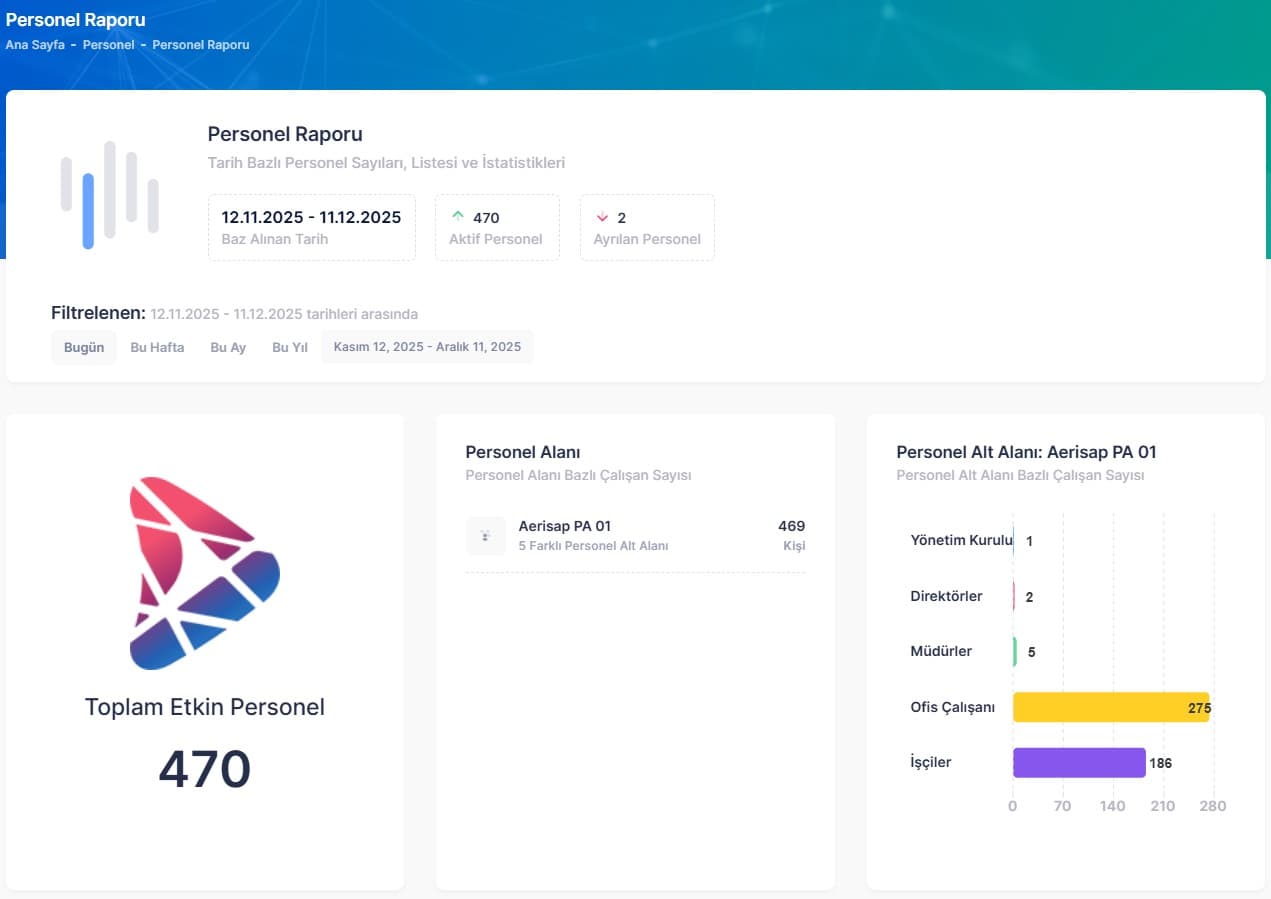Image resolution: width=1271 pixels, height=899 pixels.
Task: Click the 470 total personnel count
Action: [x=204, y=768]
